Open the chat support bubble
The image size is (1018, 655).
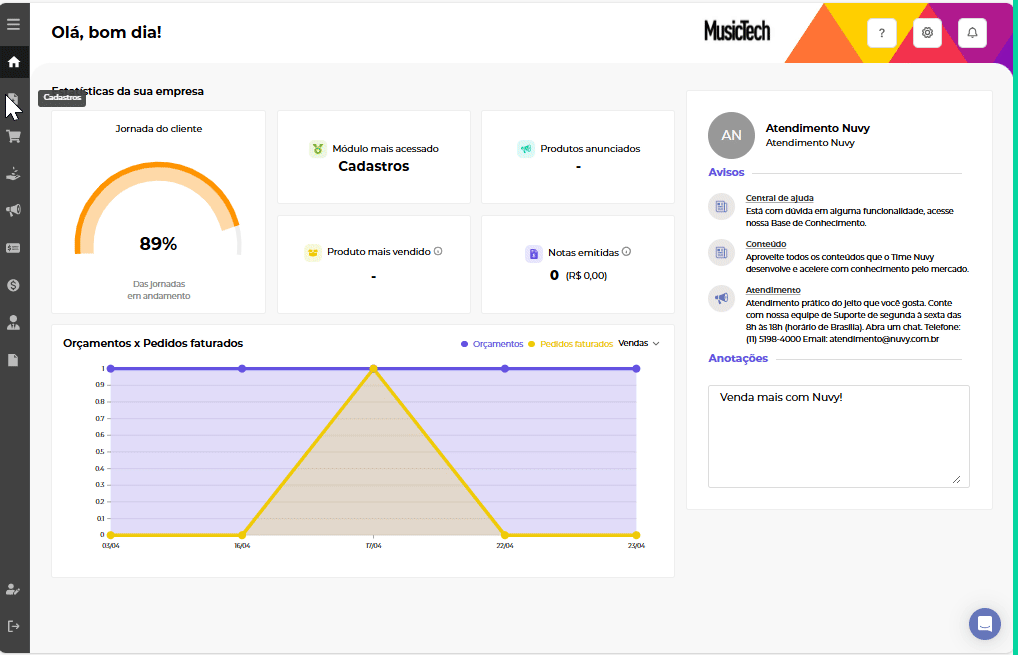[984, 624]
